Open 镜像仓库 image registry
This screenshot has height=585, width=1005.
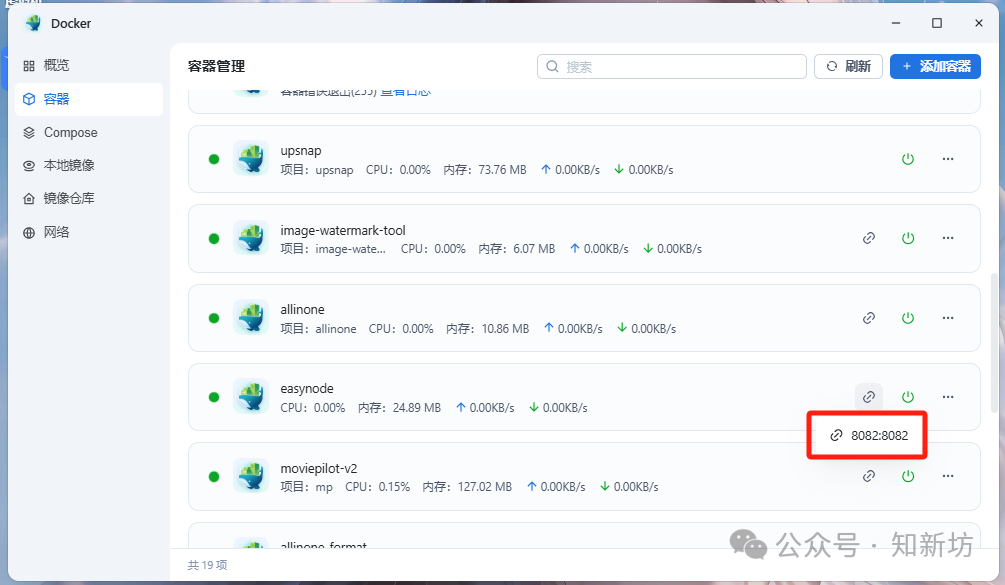(88, 199)
